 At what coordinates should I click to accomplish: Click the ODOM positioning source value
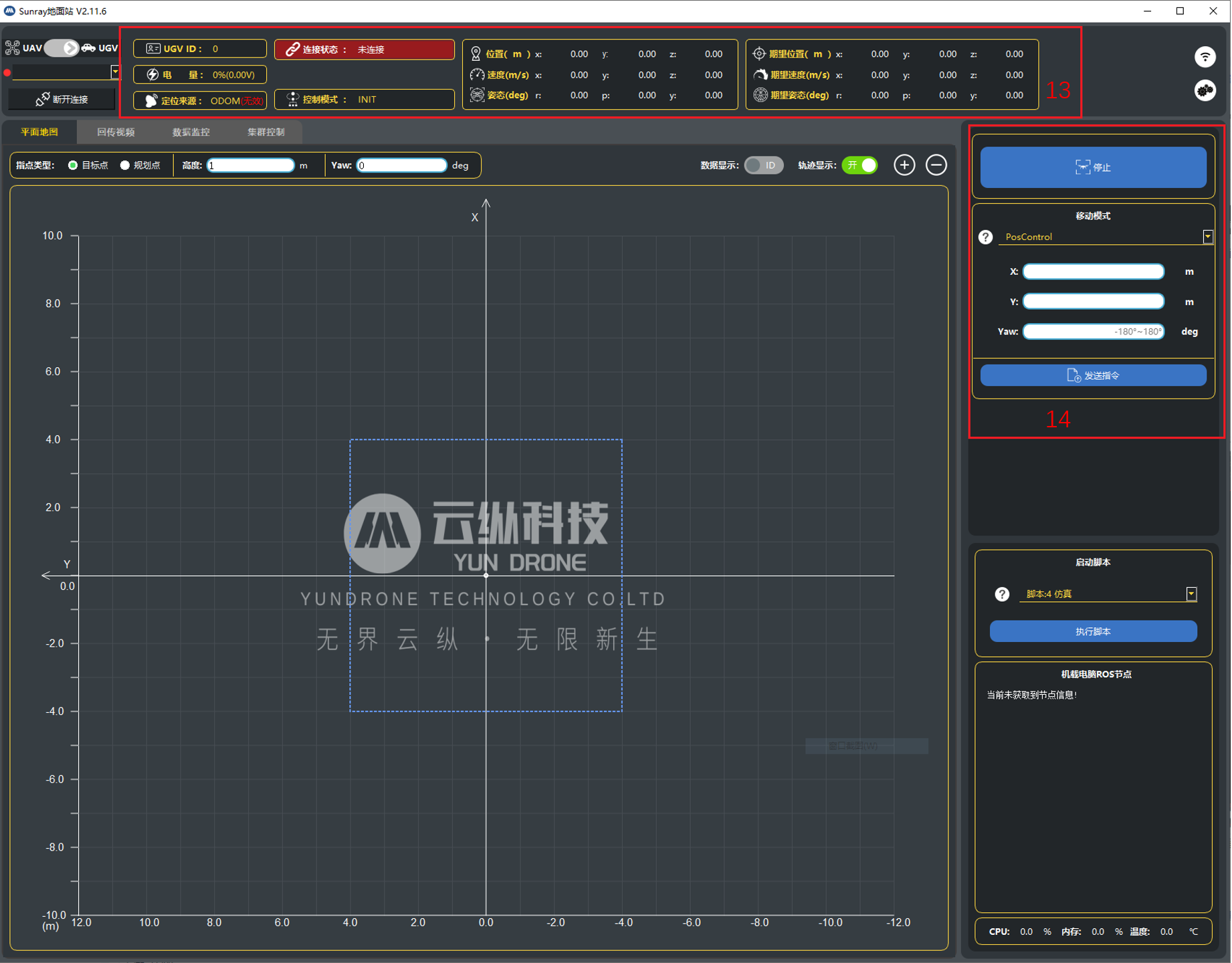pos(225,101)
